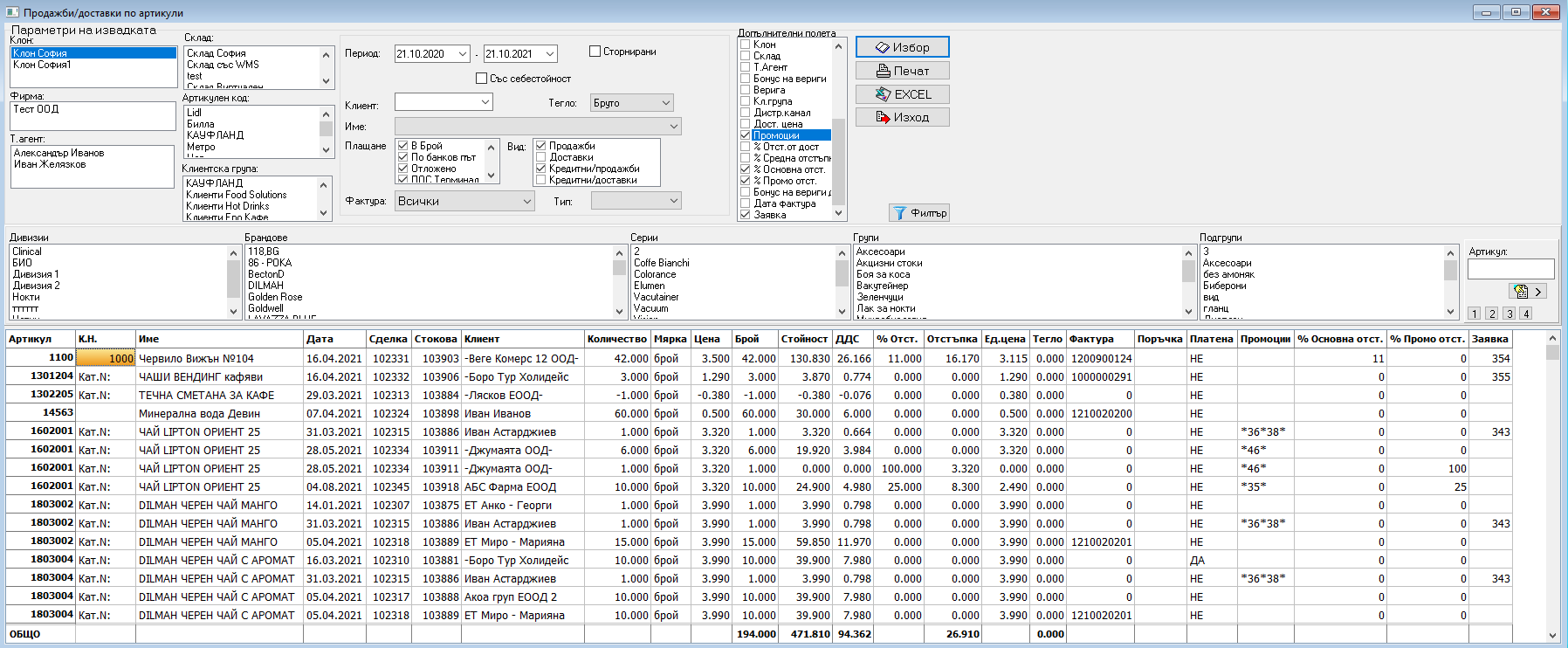The image size is (1568, 648).
Task: Select КАУФЛАНД in the Артикулен код list
Action: tap(251, 135)
